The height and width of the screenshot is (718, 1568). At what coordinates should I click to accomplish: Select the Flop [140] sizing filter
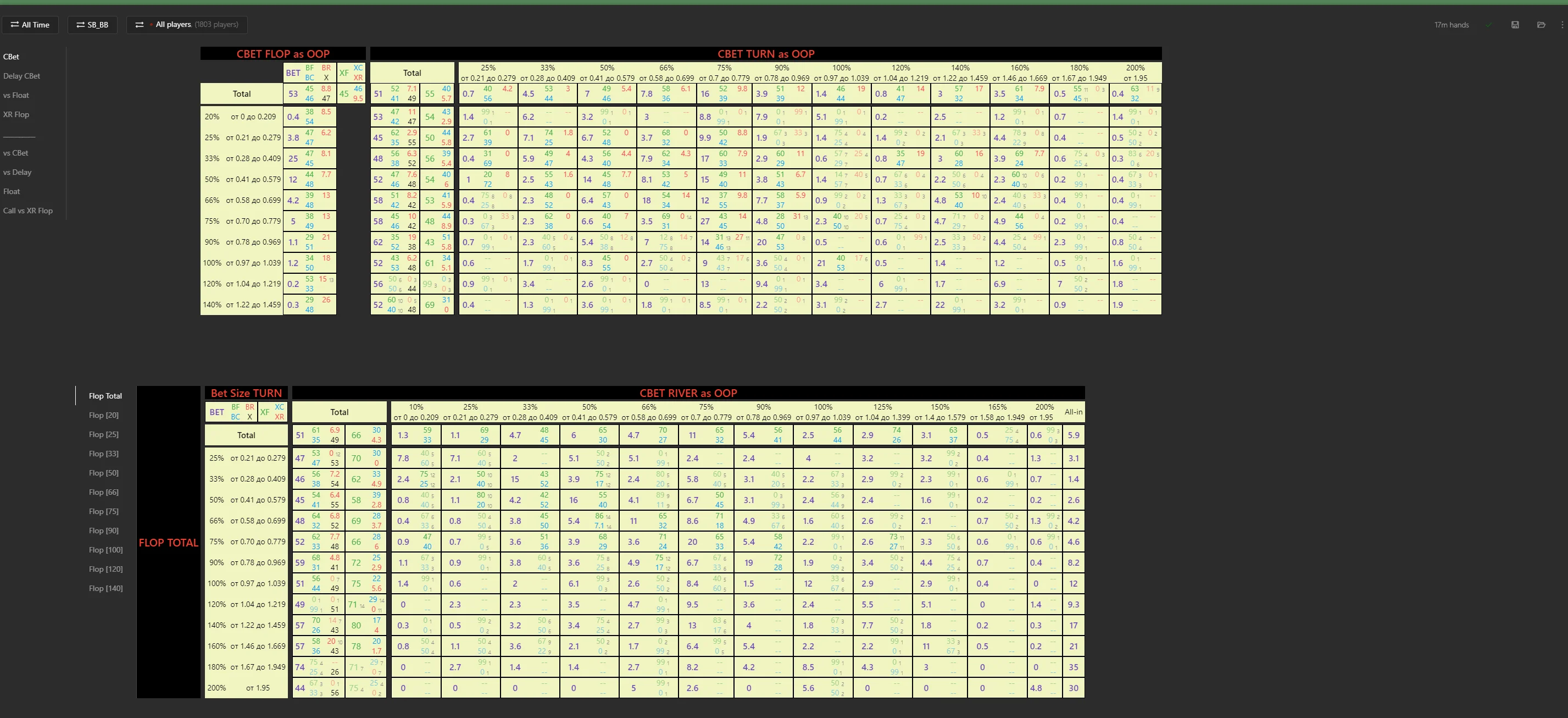106,588
